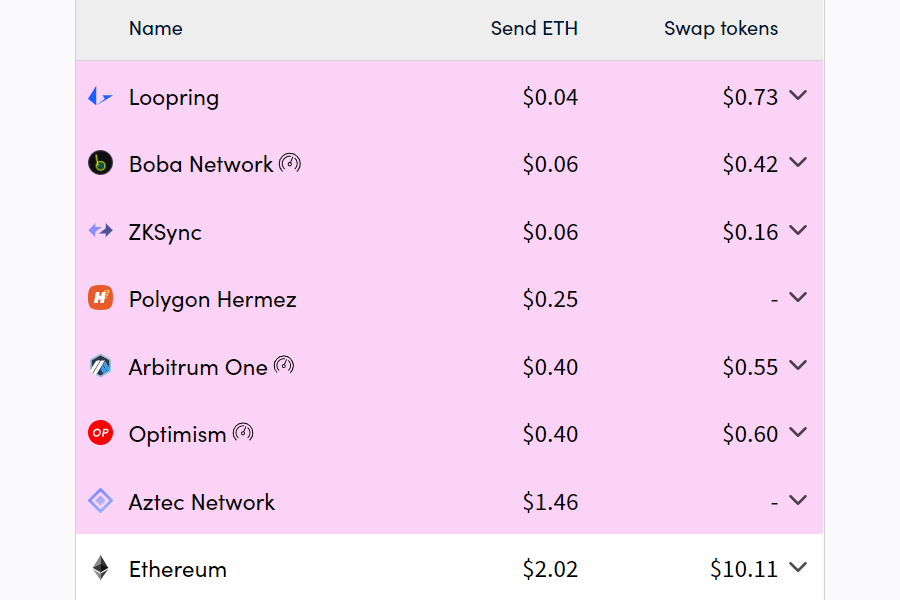Click the Ethereum diamond logo icon
The image size is (900, 600).
(x=100, y=568)
